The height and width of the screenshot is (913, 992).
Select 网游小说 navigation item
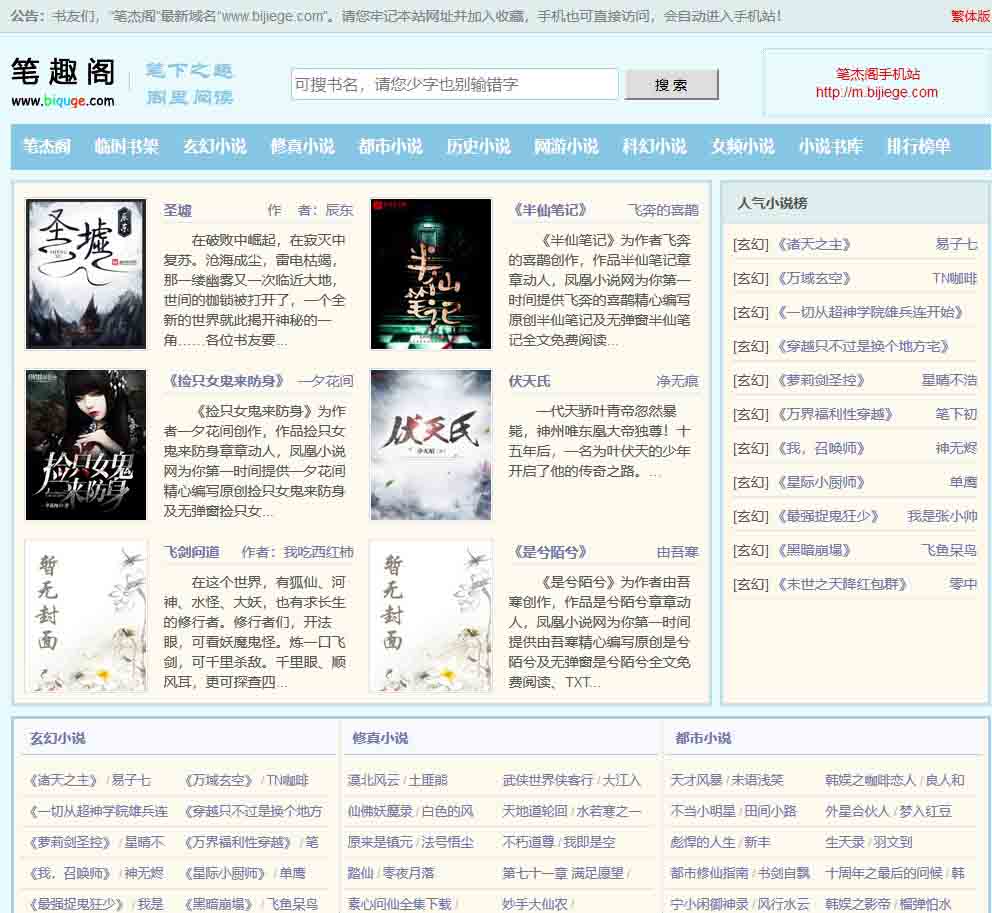click(566, 147)
